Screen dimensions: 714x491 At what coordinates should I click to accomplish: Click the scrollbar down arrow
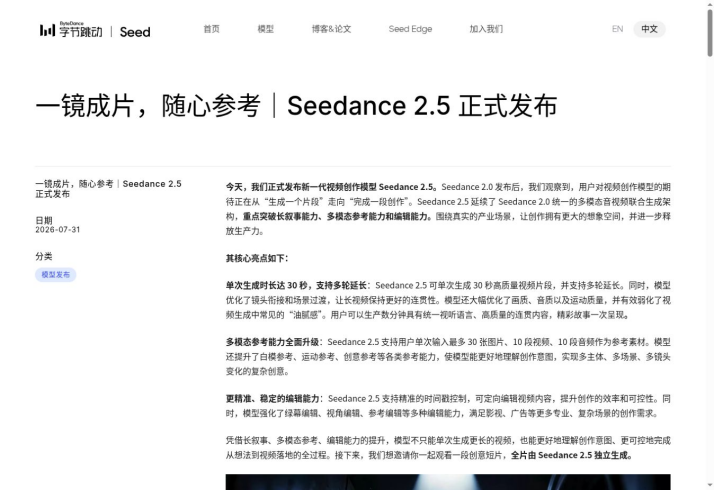(710, 486)
